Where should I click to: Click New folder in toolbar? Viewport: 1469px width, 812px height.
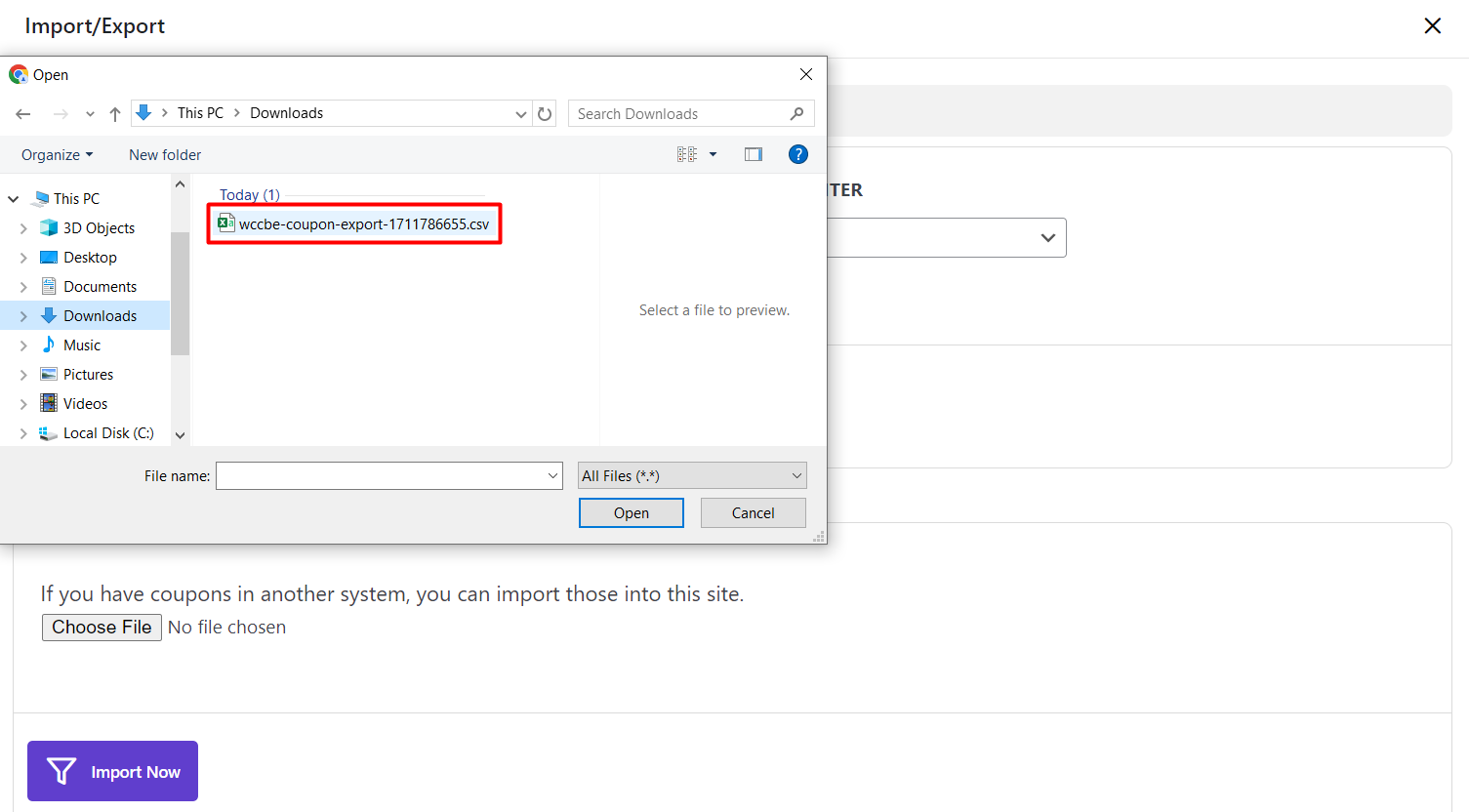pyautogui.click(x=165, y=155)
